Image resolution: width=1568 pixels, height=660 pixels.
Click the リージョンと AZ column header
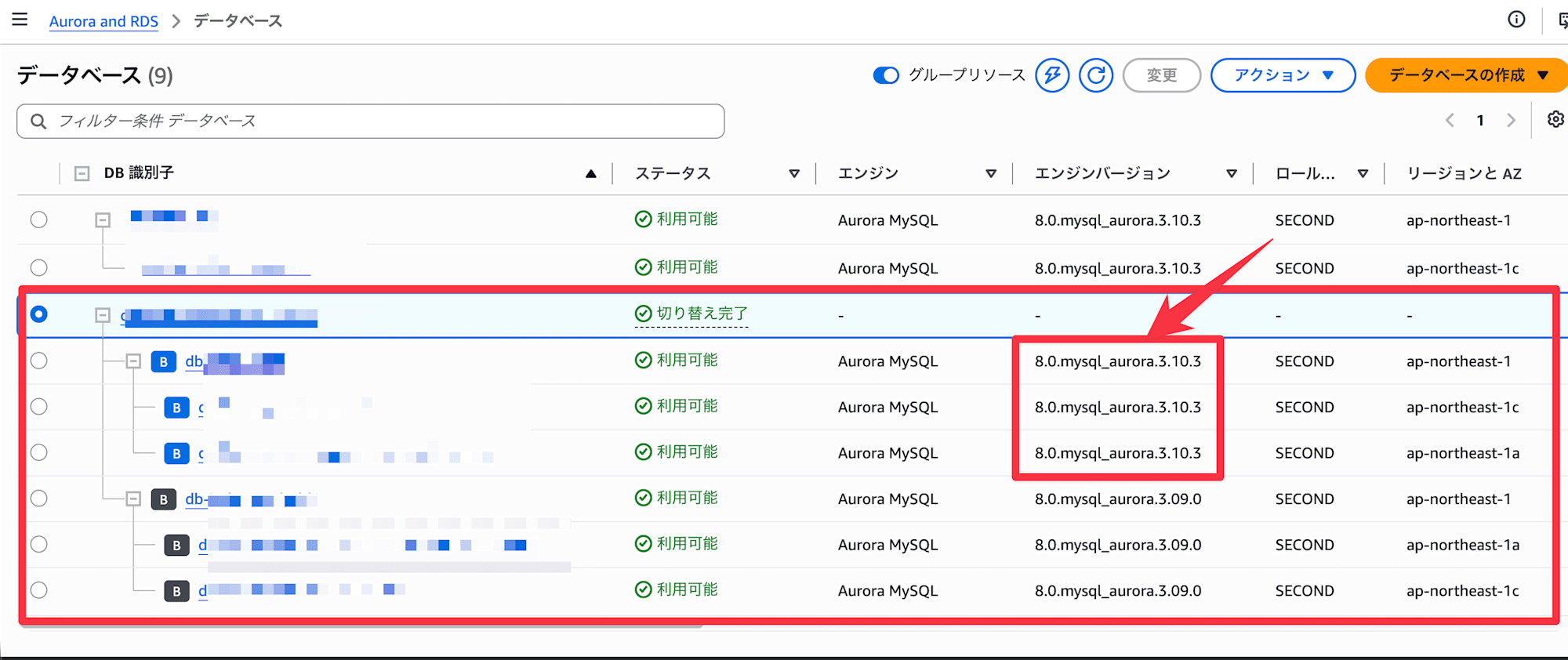click(x=1464, y=173)
